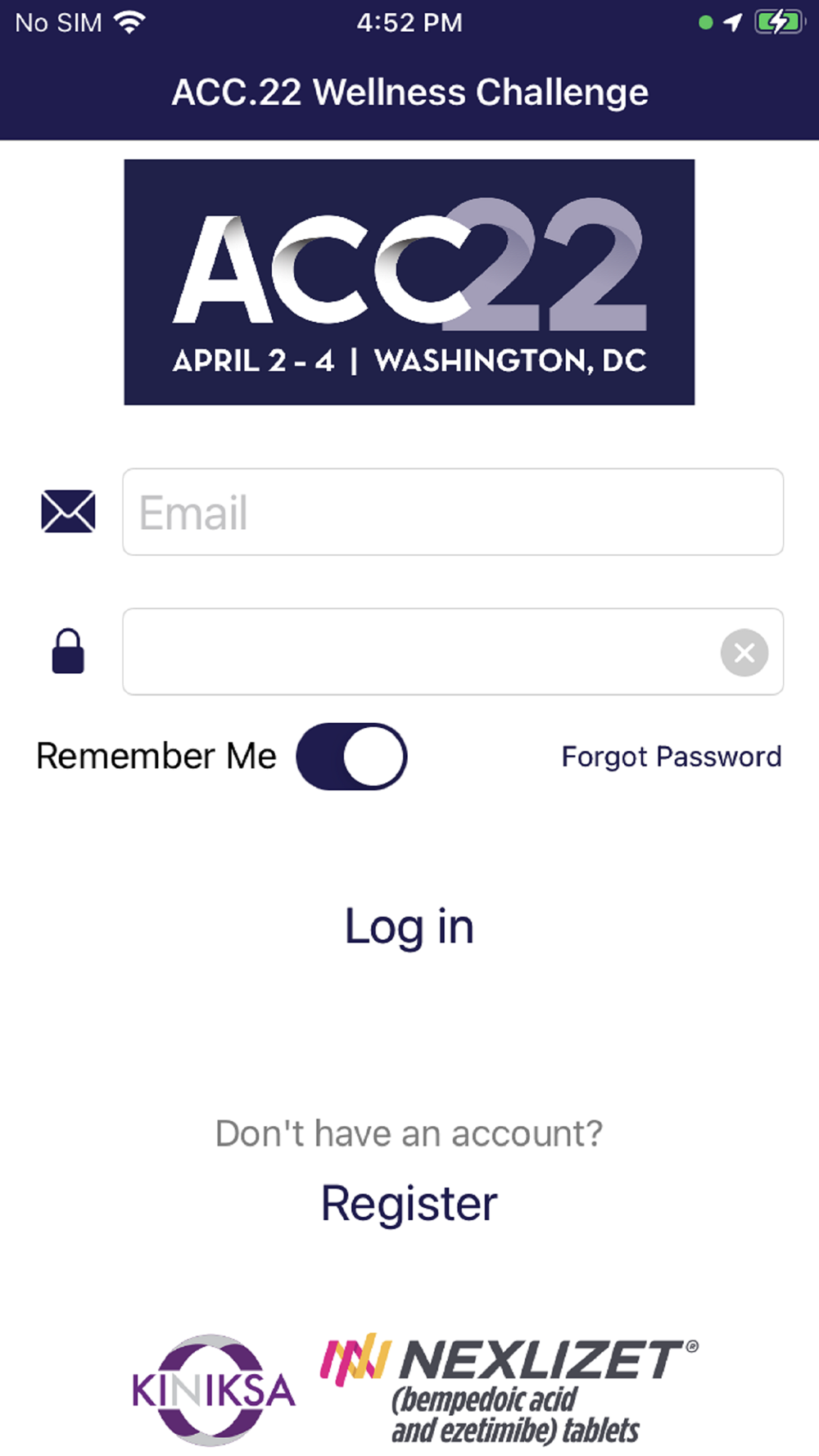Tap the 4:52 PM clock
This screenshot has width=819, height=1456.
coord(409,22)
